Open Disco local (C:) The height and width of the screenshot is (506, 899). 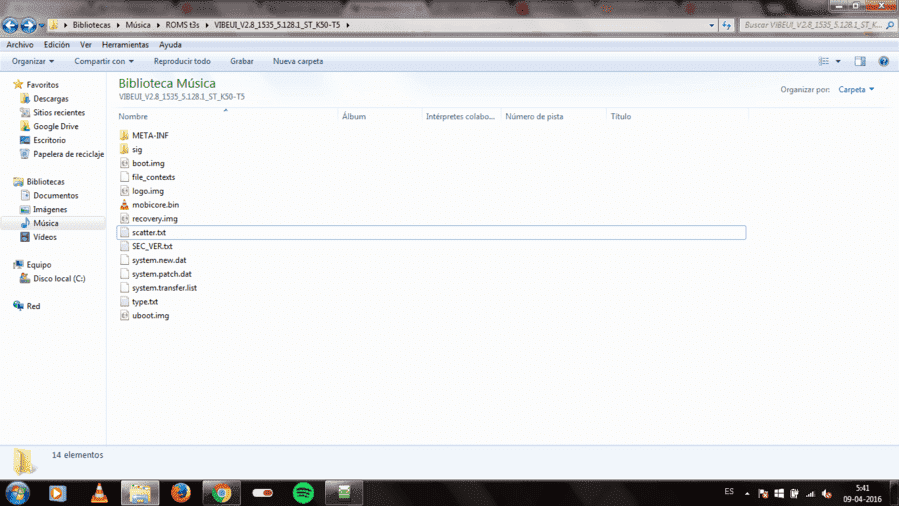[x=59, y=279]
